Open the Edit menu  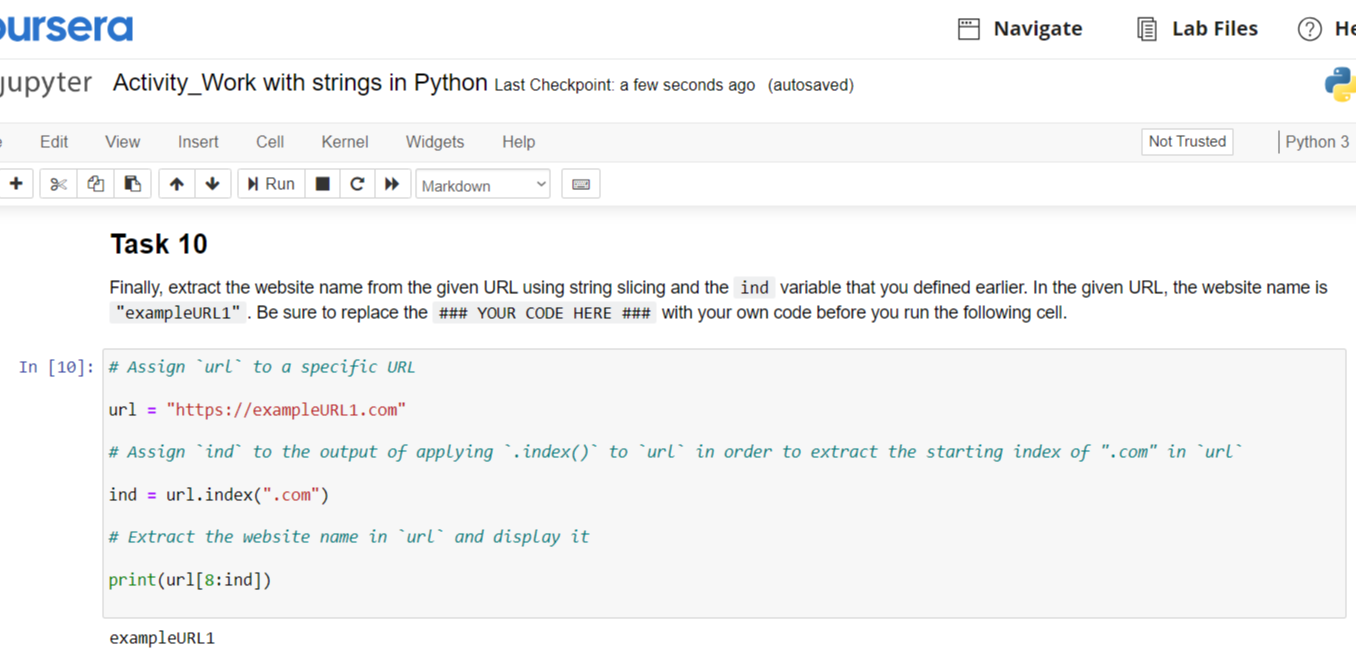click(54, 142)
